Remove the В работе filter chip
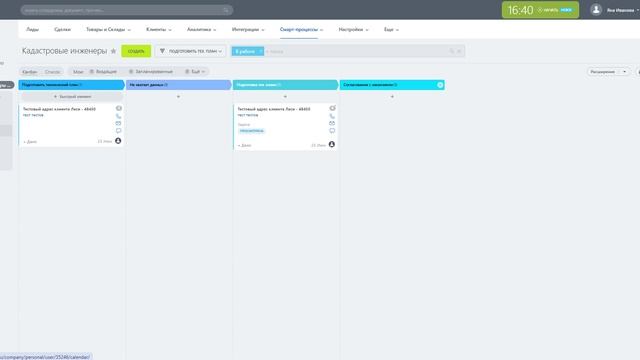Screen dimensions: 640x360 coord(260,51)
